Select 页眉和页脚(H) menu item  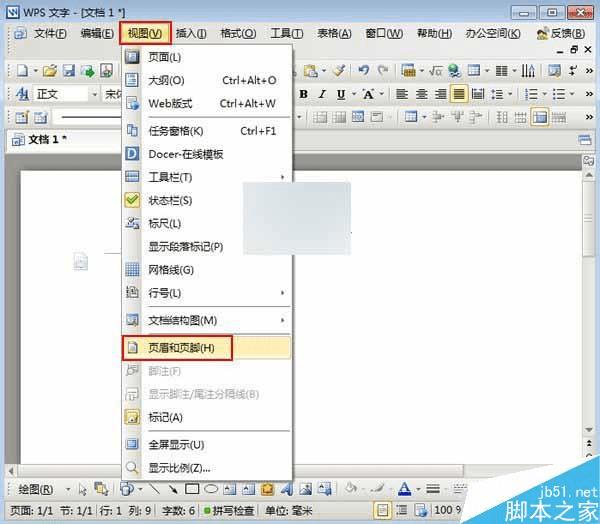[208, 348]
